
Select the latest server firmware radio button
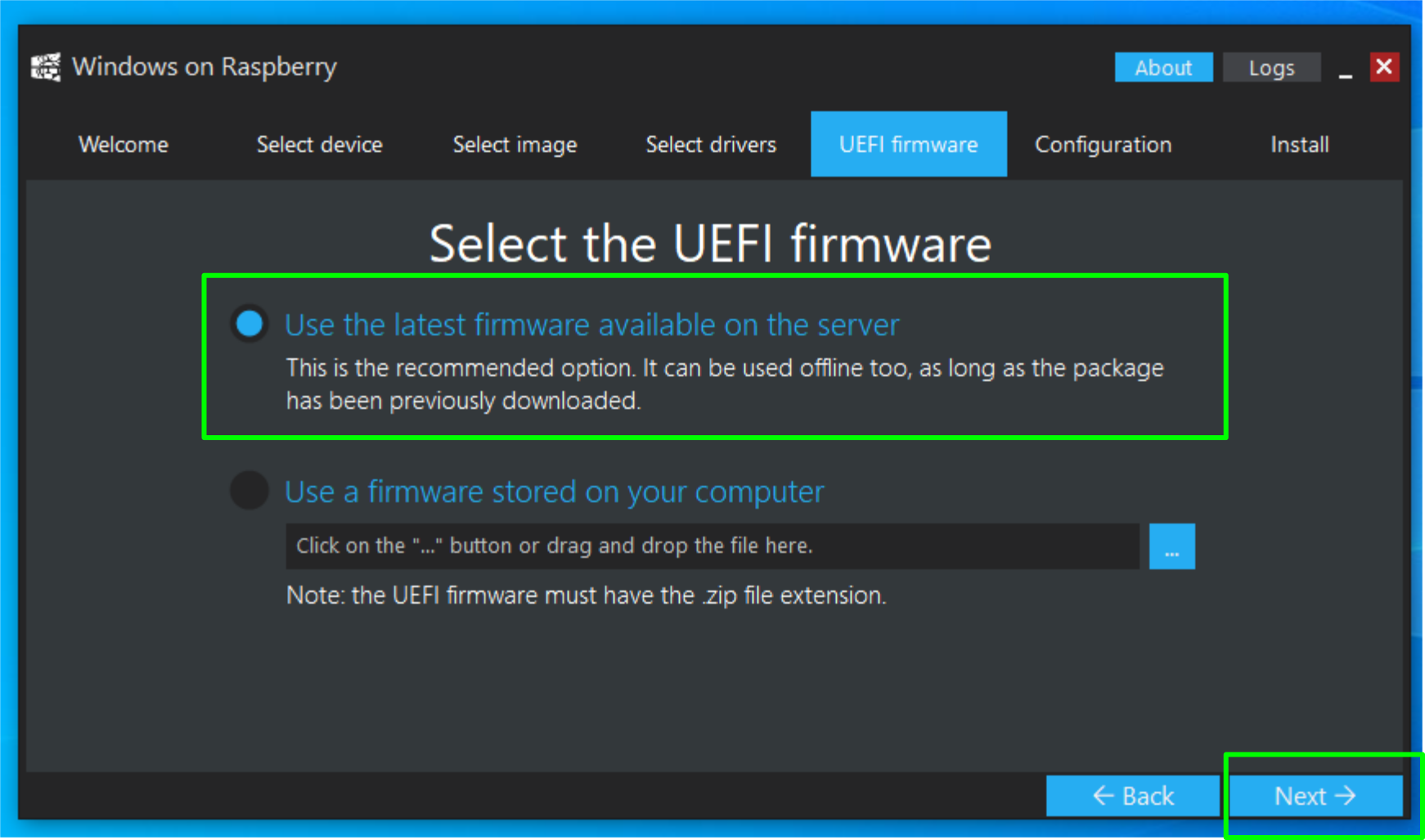pos(249,324)
